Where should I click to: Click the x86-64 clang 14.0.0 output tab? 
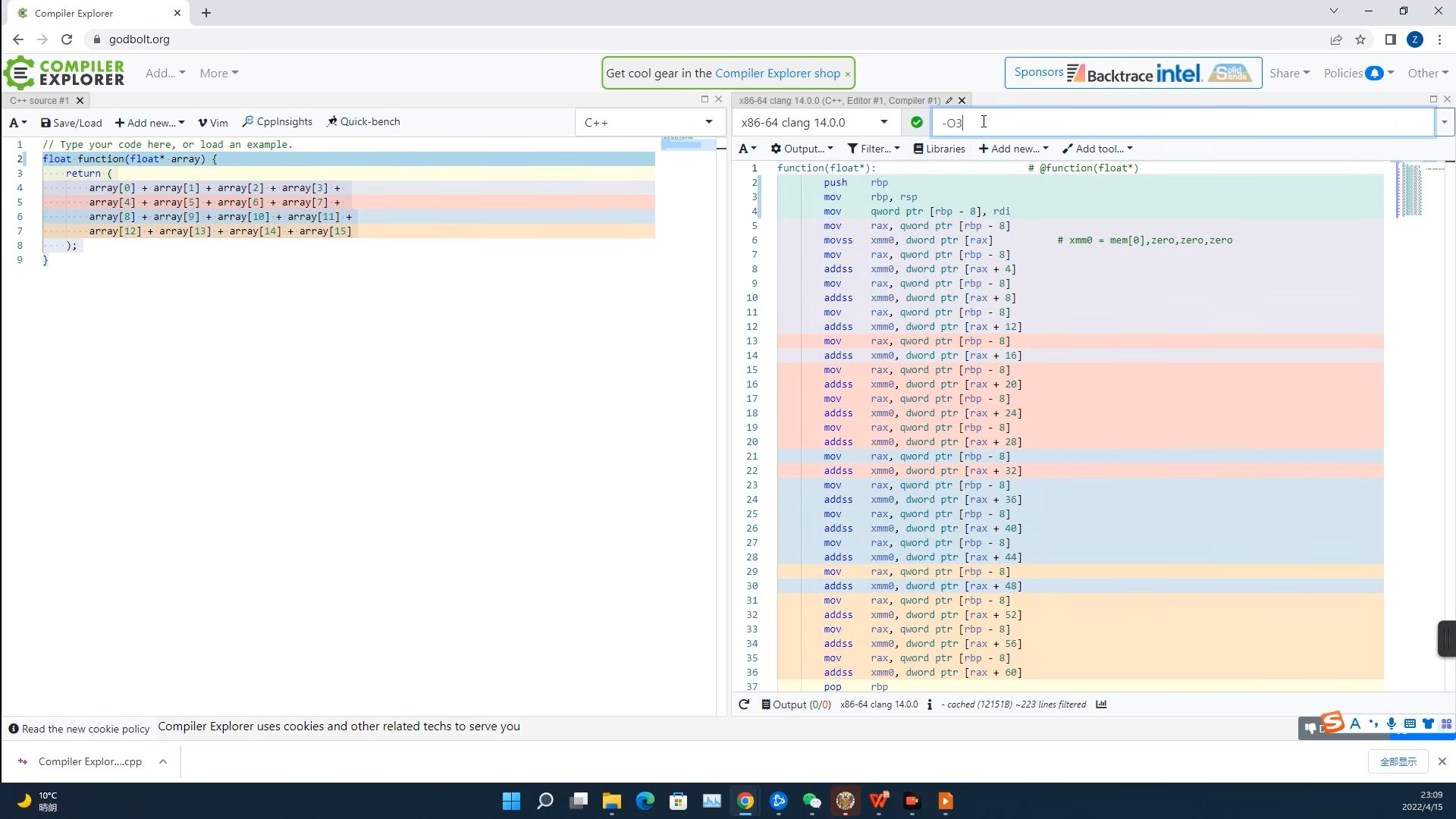click(842, 99)
